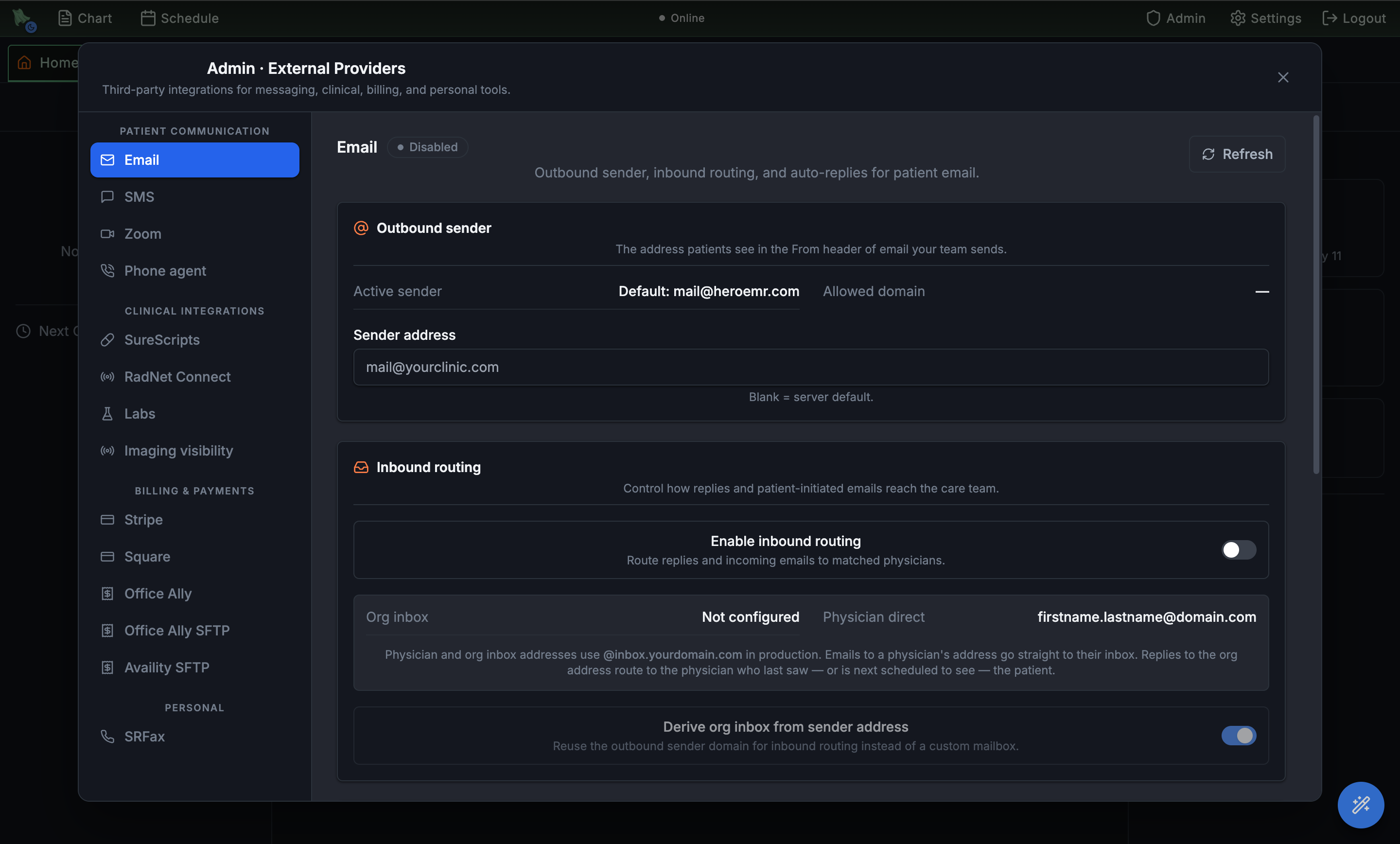The width and height of the screenshot is (1400, 844).
Task: Click the Allowed domain label
Action: pos(874,291)
